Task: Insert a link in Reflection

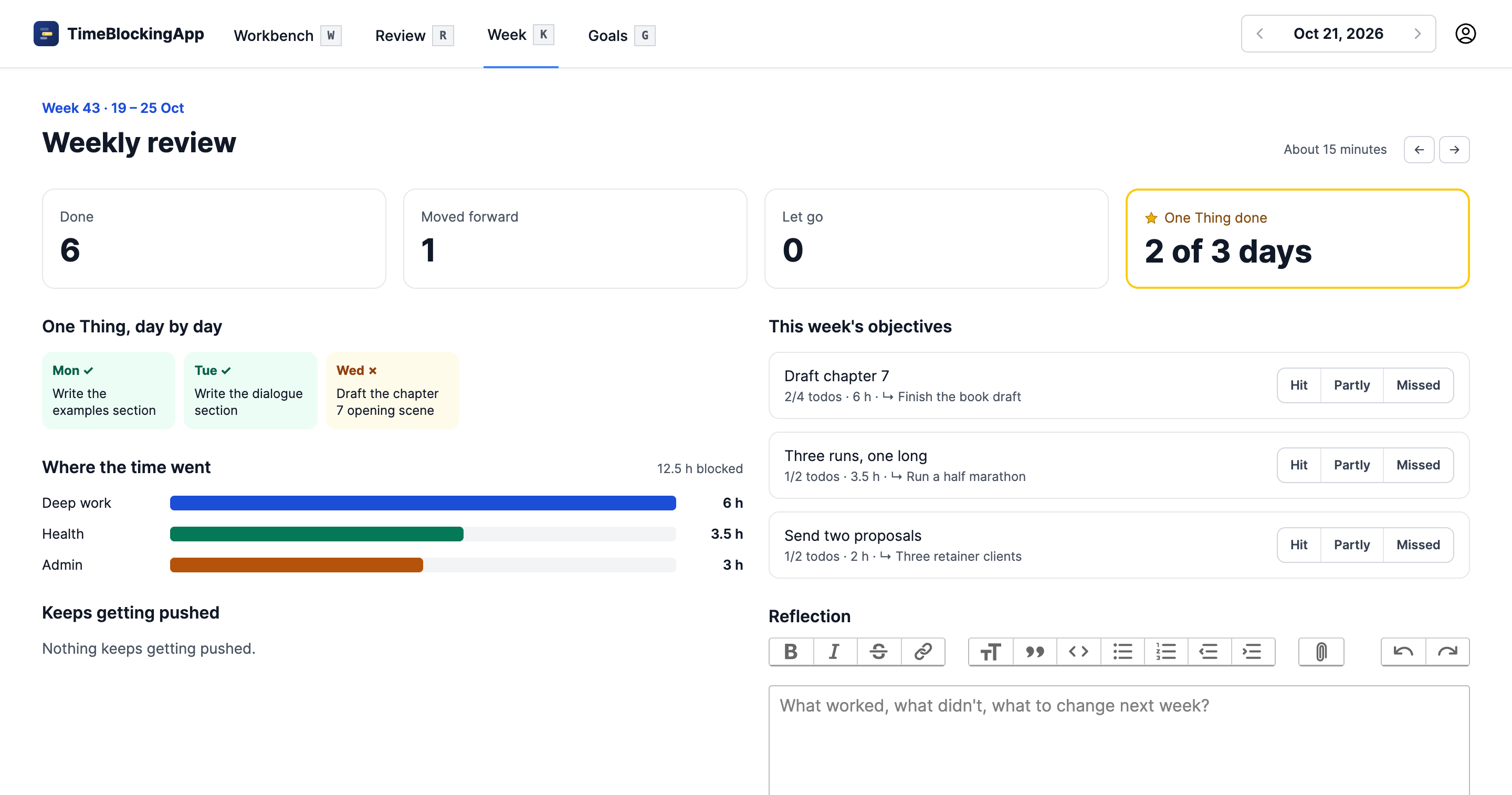Action: 923,652
